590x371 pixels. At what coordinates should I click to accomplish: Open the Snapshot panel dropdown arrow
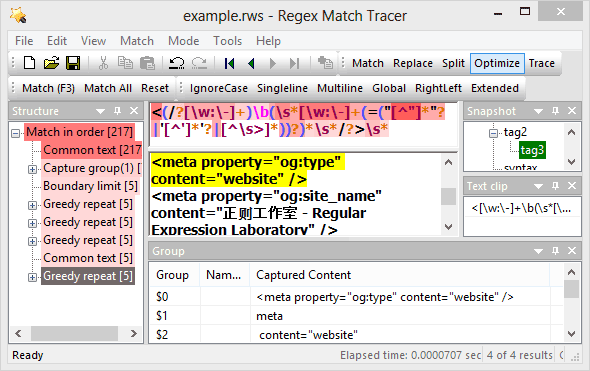[x=538, y=111]
